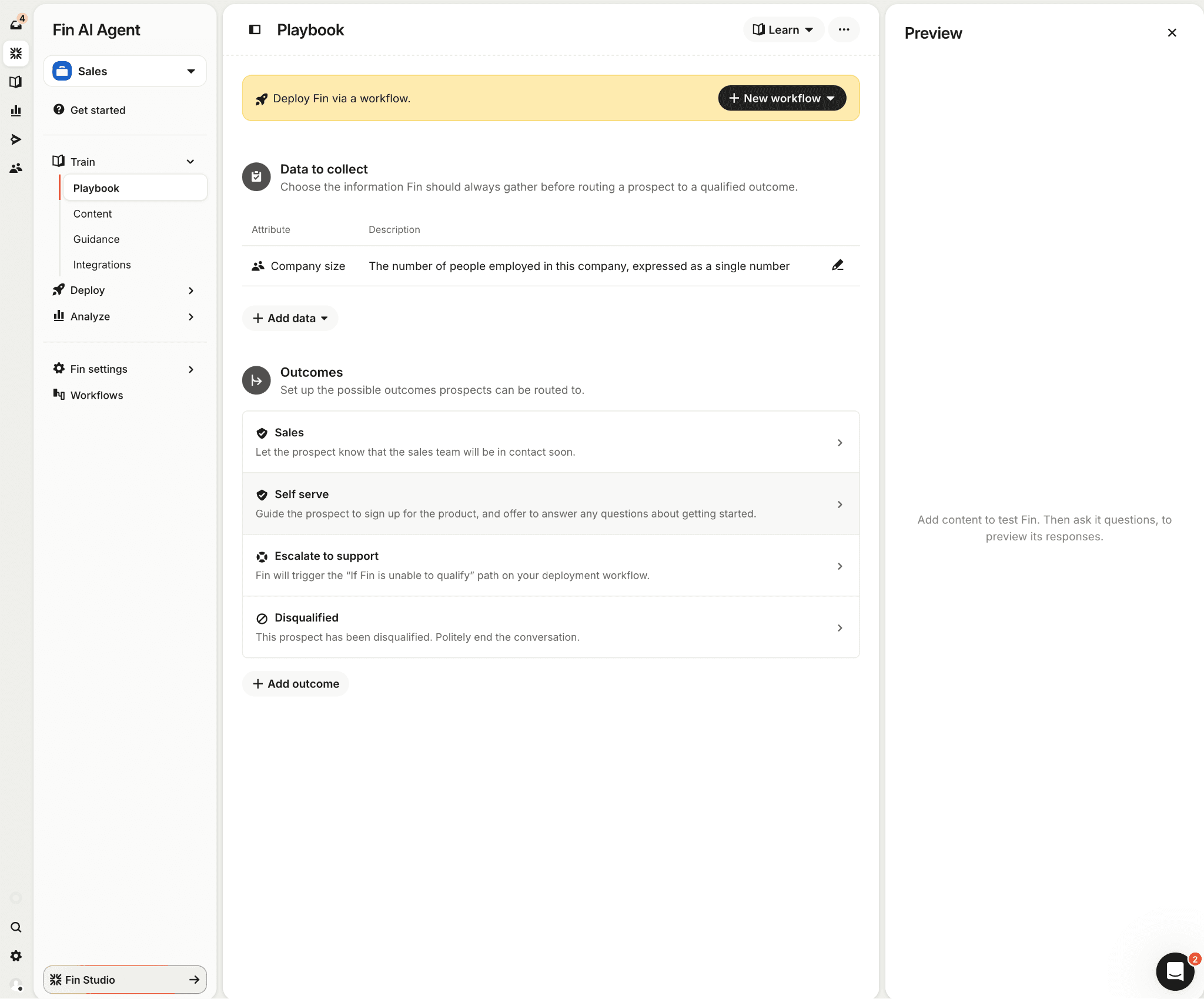Viewport: 1204px width, 999px height.
Task: Open the contacts people sidebar icon
Action: click(16, 168)
